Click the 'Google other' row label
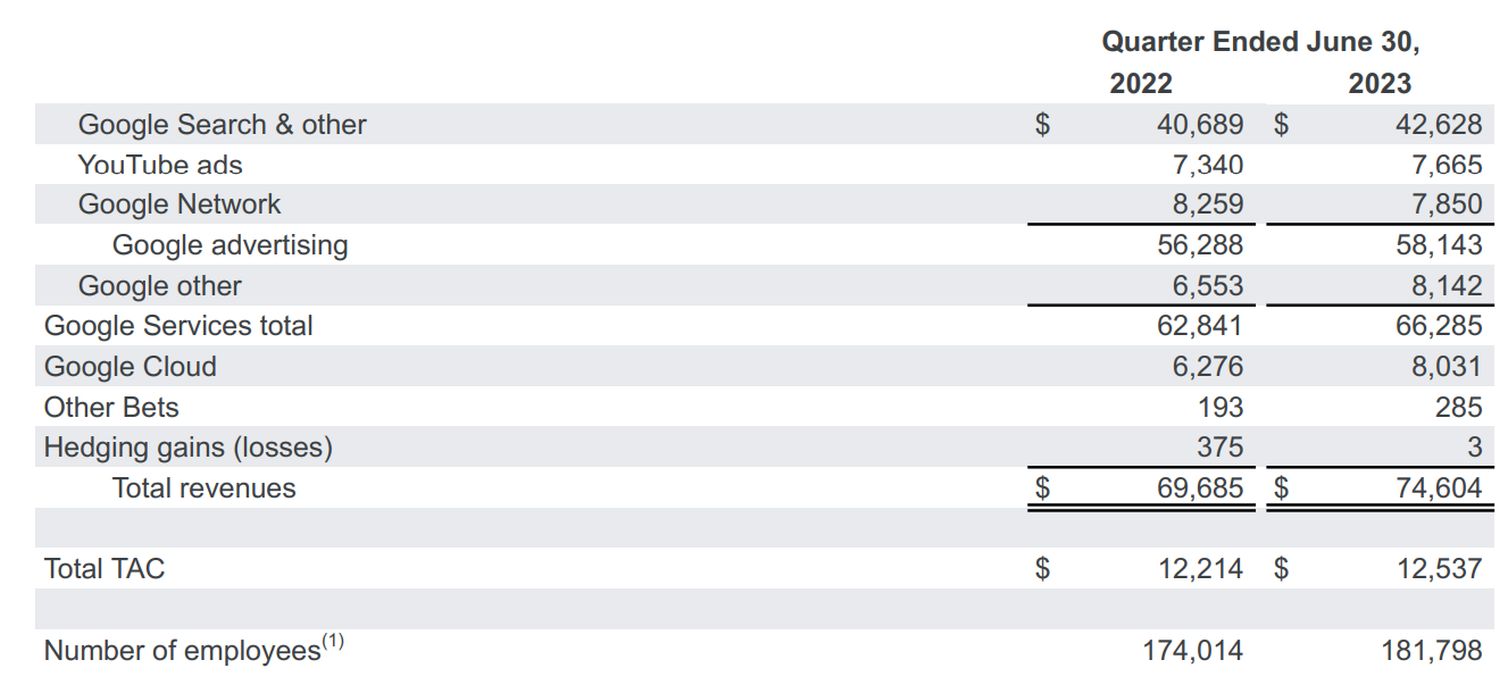The width and height of the screenshot is (1500, 677). [160, 286]
